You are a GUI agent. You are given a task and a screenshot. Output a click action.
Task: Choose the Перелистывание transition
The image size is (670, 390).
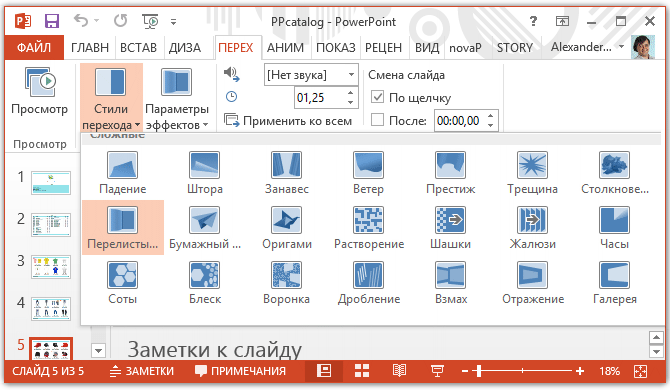click(x=123, y=228)
